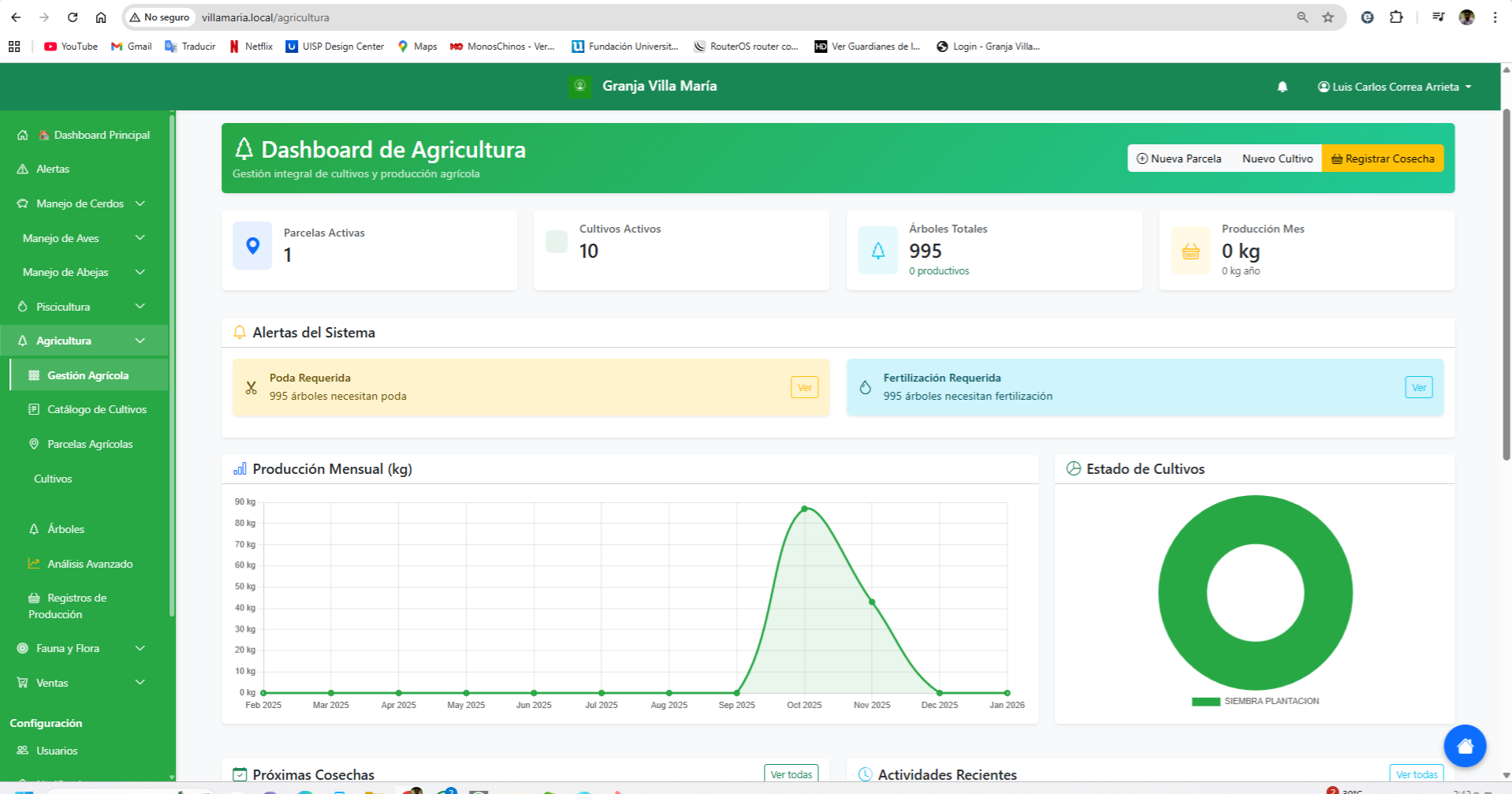Open Catálogo de Cultivos in sidebar
The image size is (1512, 794).
click(x=96, y=409)
